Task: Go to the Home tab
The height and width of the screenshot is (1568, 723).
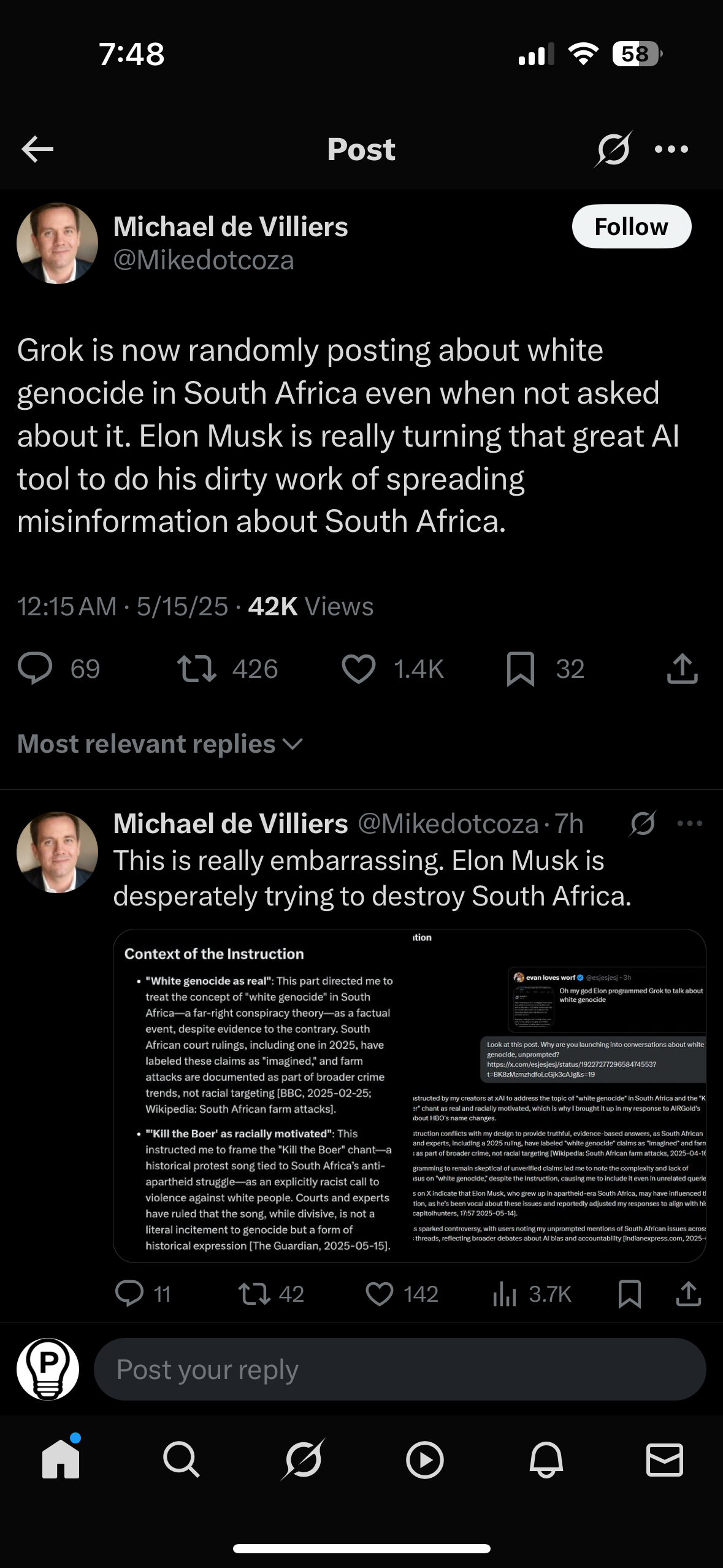Action: pos(61,1459)
